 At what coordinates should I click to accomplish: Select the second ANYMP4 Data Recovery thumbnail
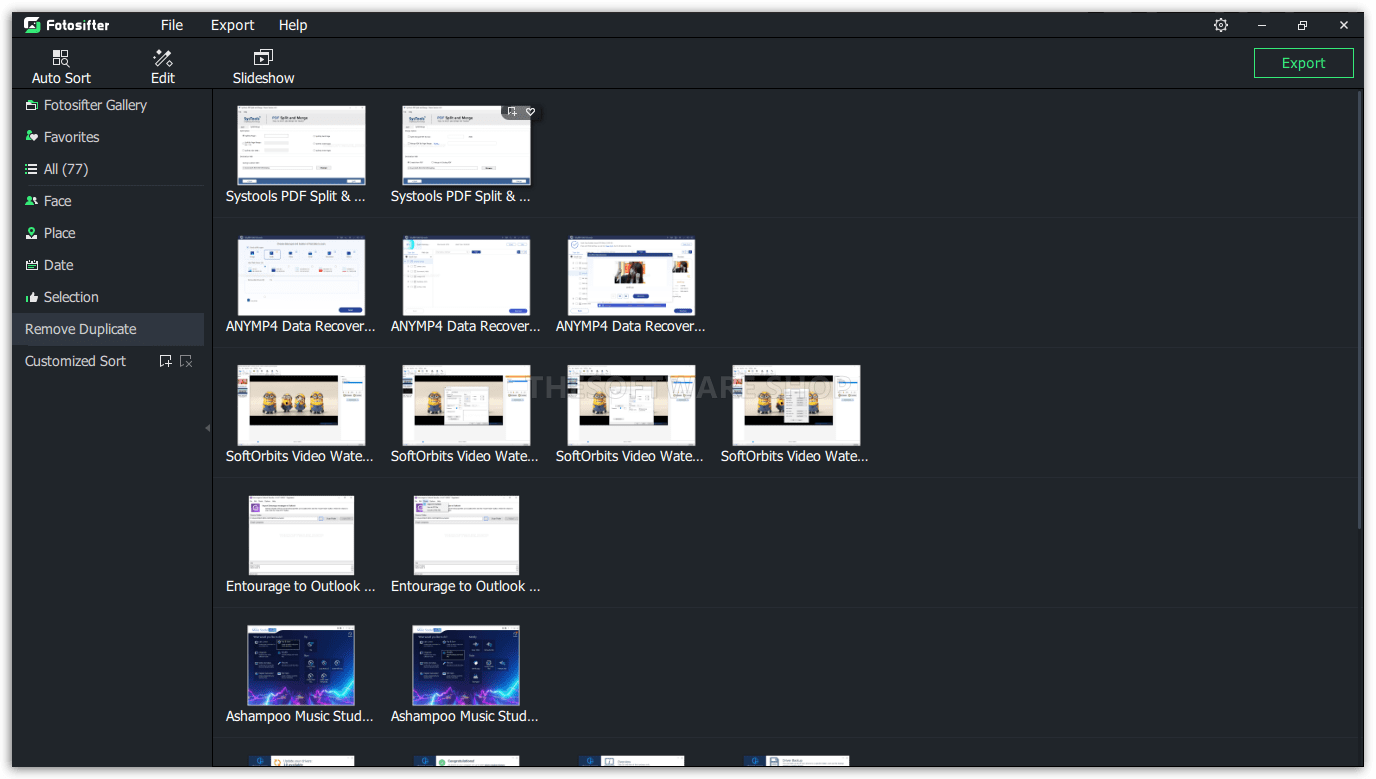[x=466, y=276]
